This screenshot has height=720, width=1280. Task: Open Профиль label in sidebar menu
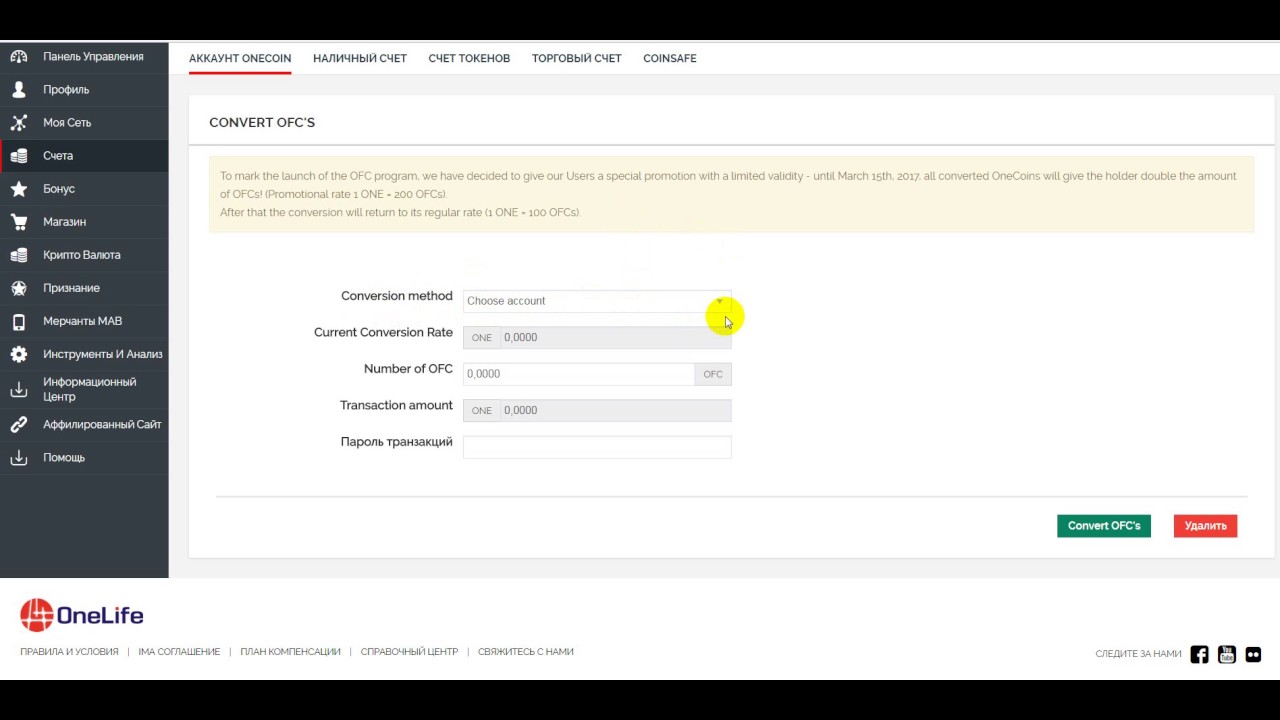[66, 90]
